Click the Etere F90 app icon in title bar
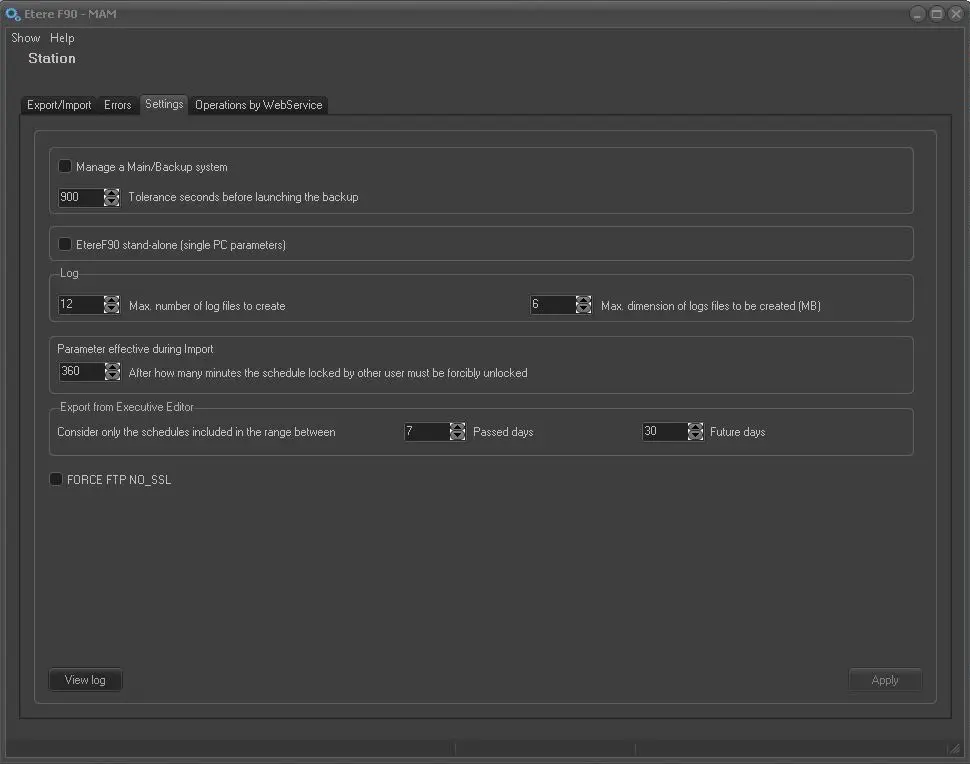This screenshot has width=970, height=764. 13,14
